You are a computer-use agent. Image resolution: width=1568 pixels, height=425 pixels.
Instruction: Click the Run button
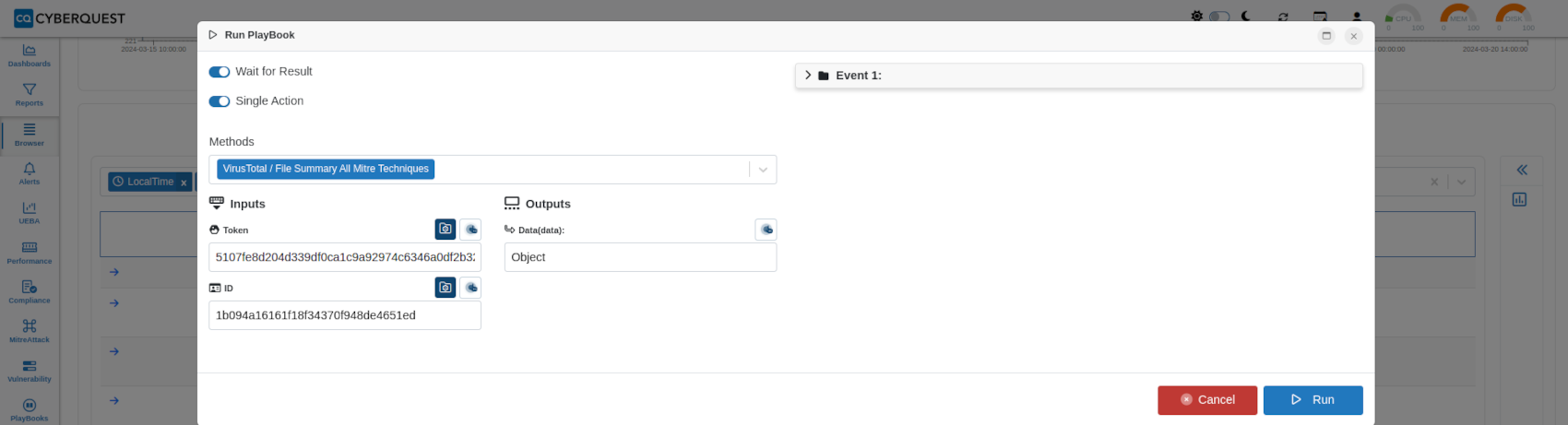pos(1313,400)
